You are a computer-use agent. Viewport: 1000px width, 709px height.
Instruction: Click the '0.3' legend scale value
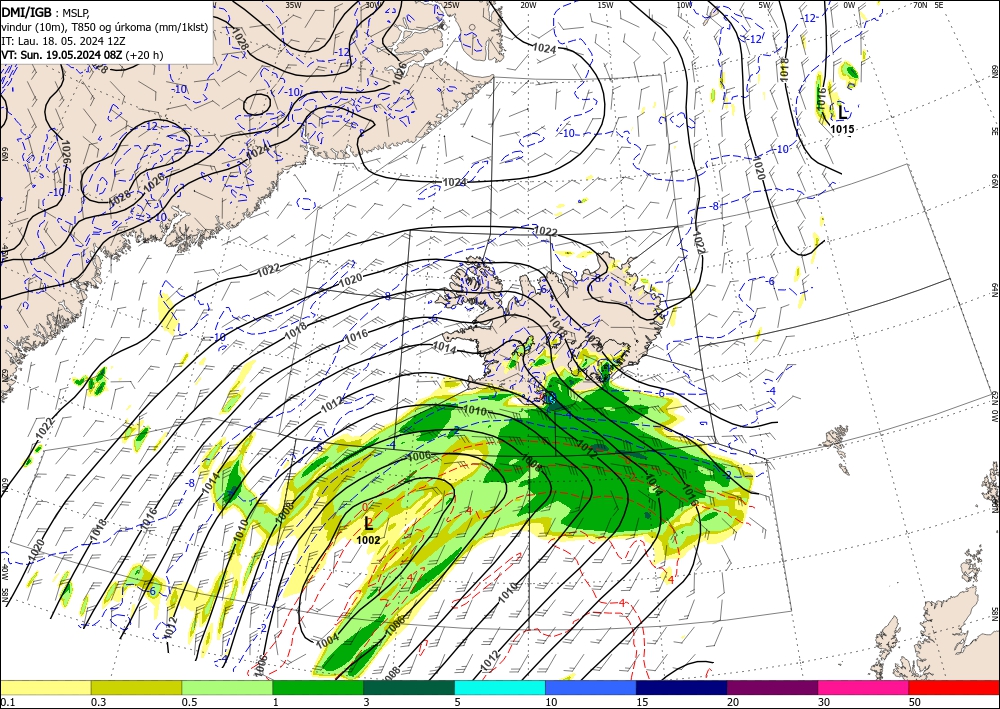click(x=98, y=701)
